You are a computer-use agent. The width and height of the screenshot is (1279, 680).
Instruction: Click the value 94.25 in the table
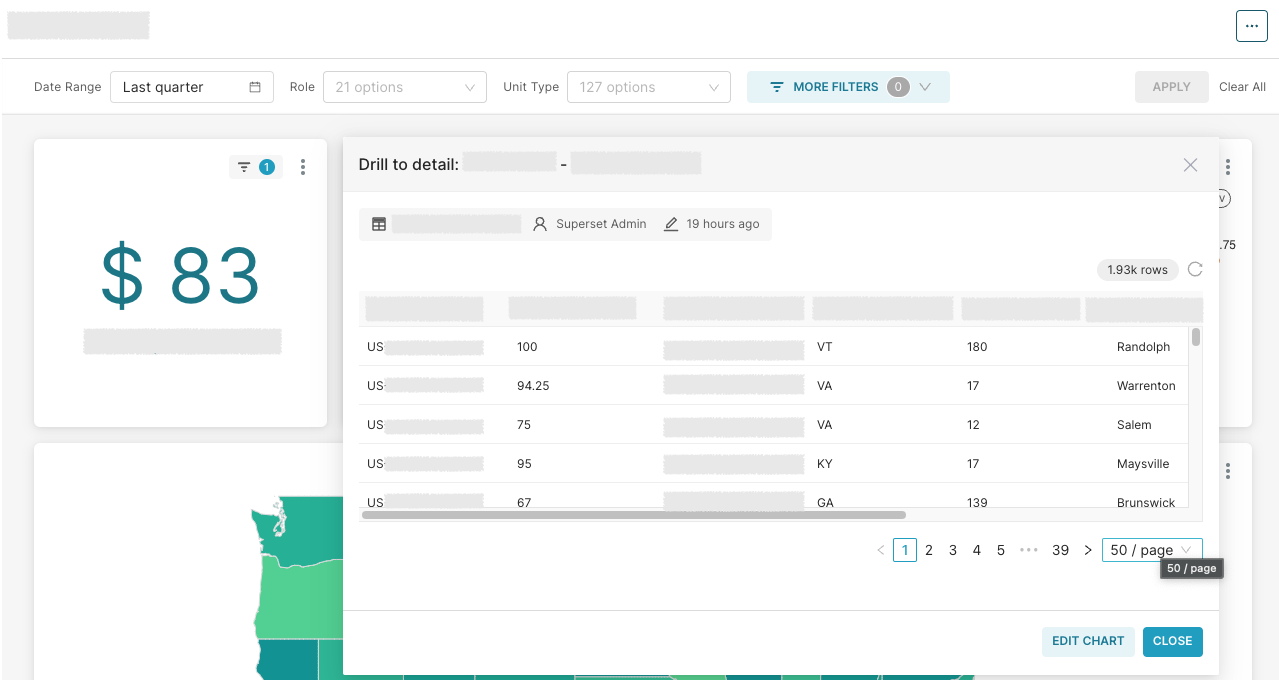[x=533, y=386]
